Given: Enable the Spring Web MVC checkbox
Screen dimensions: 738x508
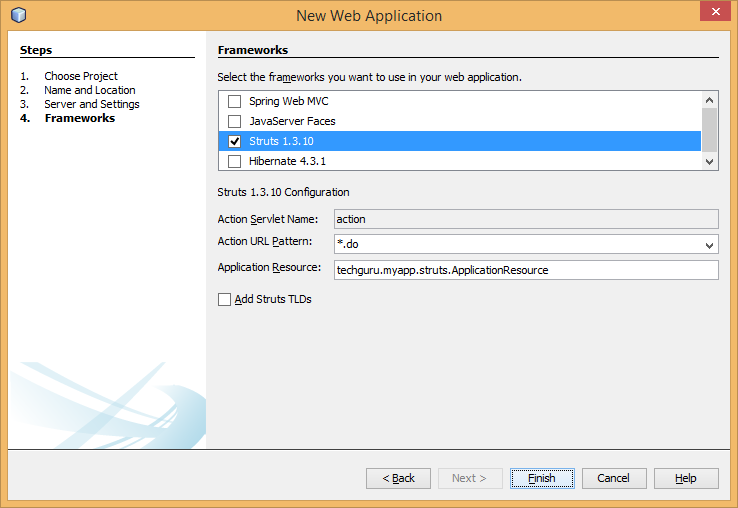Looking at the screenshot, I should (234, 101).
